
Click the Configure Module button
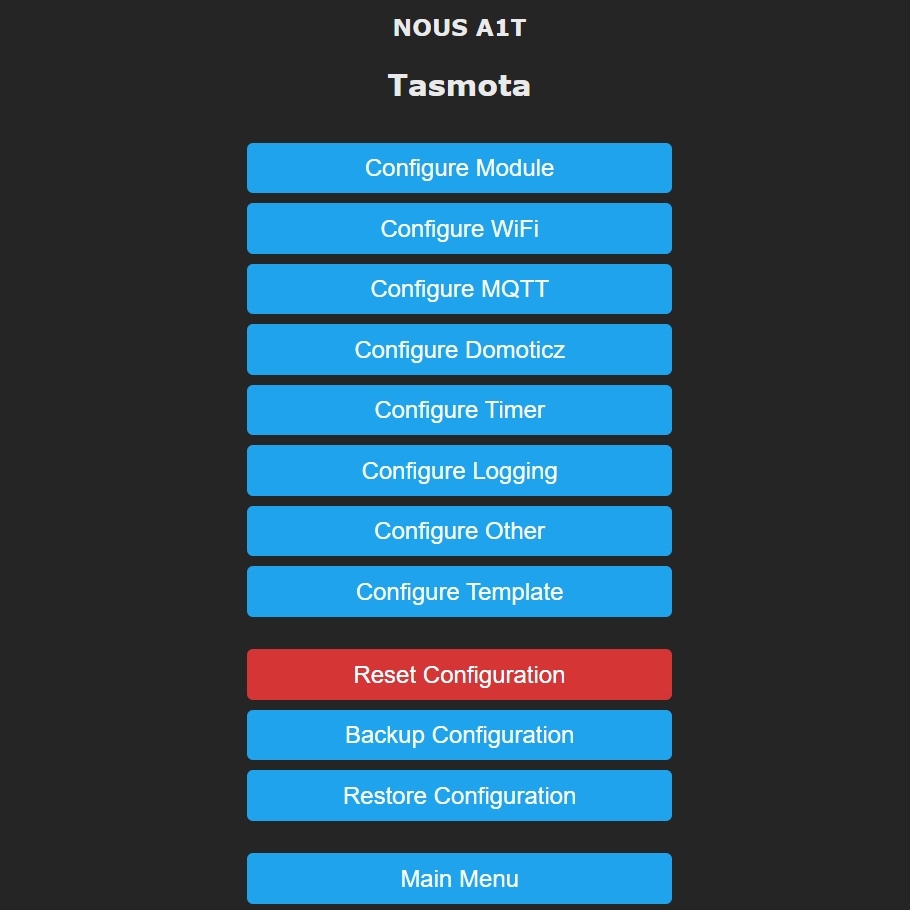click(459, 168)
